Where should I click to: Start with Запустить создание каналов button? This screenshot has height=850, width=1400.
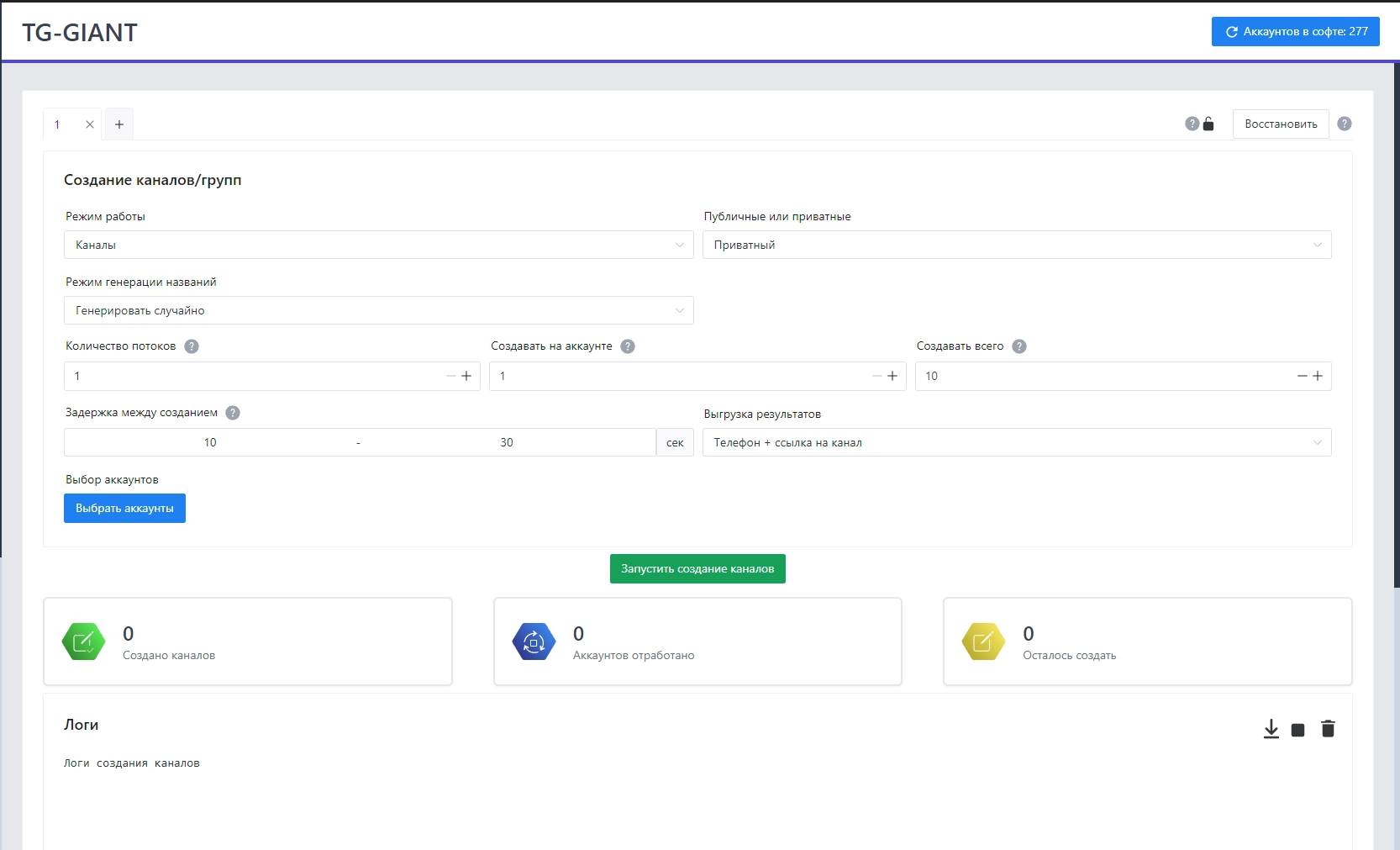click(x=697, y=569)
